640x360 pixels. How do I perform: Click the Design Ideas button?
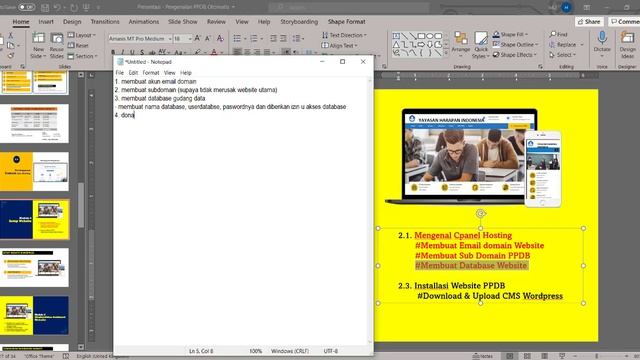point(627,45)
